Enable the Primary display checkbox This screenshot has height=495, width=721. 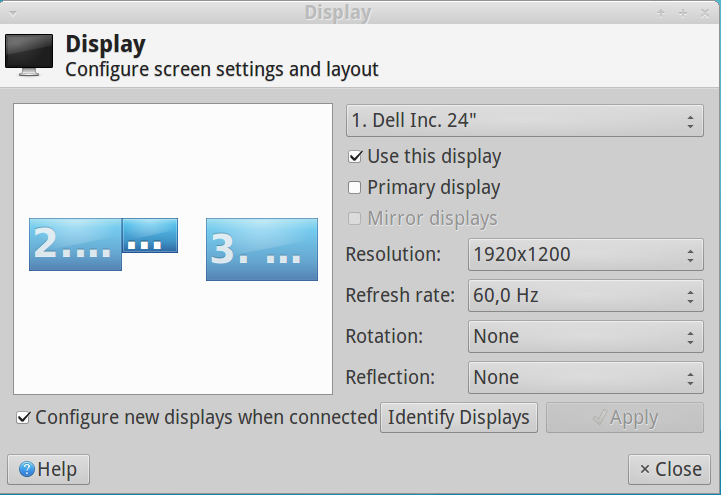click(355, 187)
